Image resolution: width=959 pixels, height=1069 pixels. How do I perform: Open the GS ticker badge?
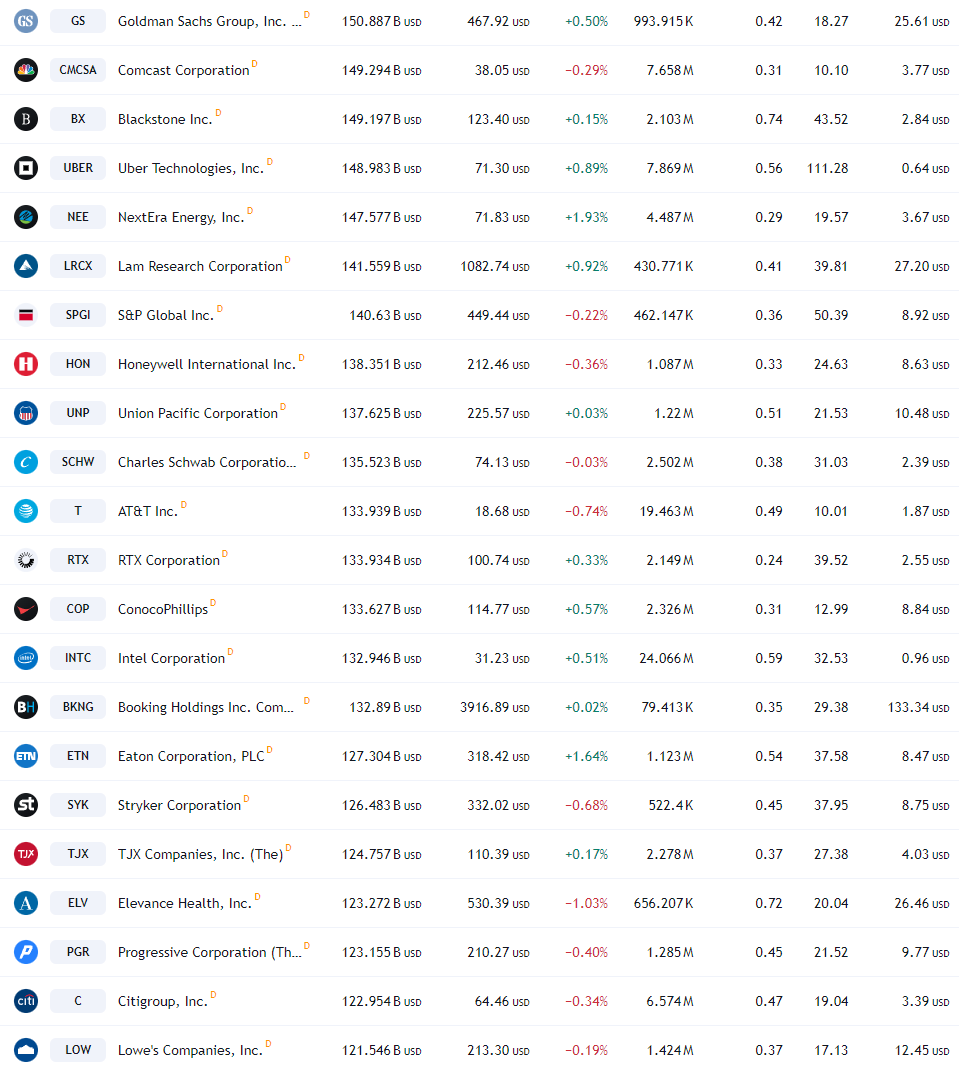click(x=78, y=21)
